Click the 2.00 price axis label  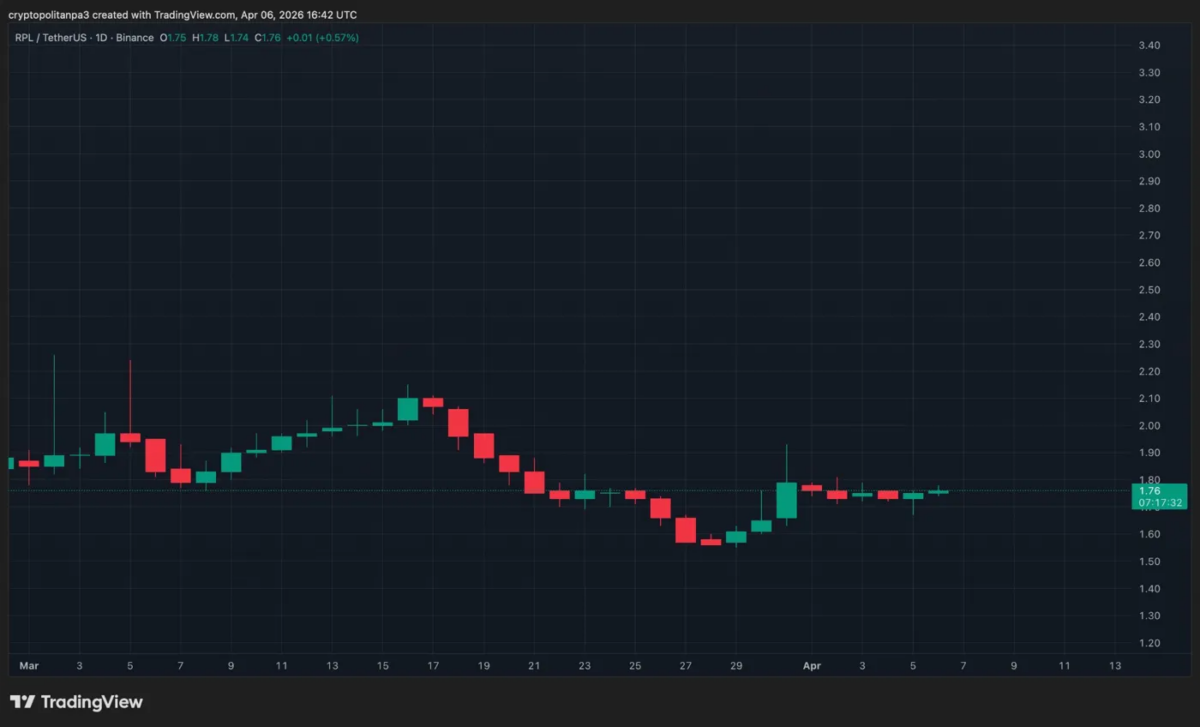coord(1148,426)
